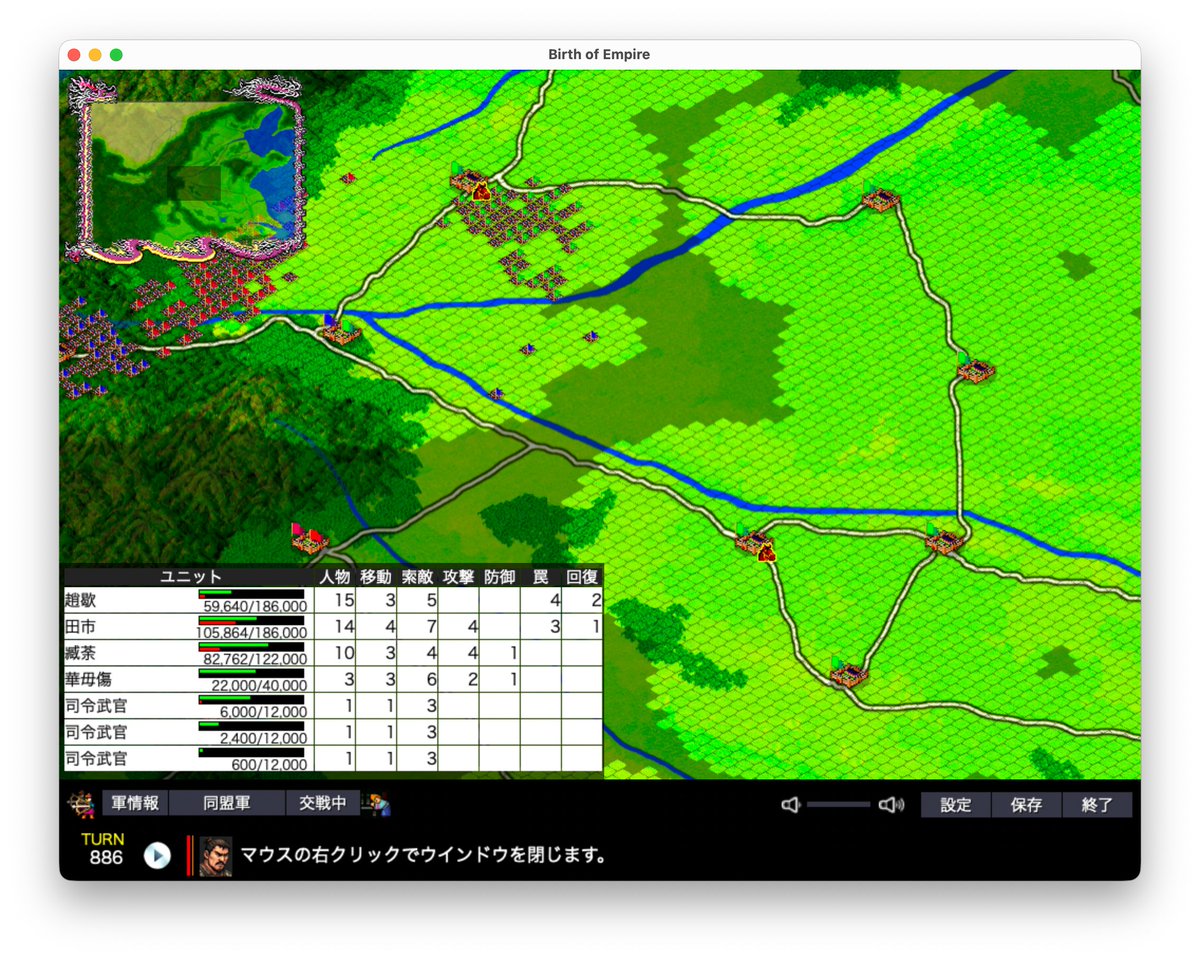Click the 攻撃 column header

pos(458,577)
